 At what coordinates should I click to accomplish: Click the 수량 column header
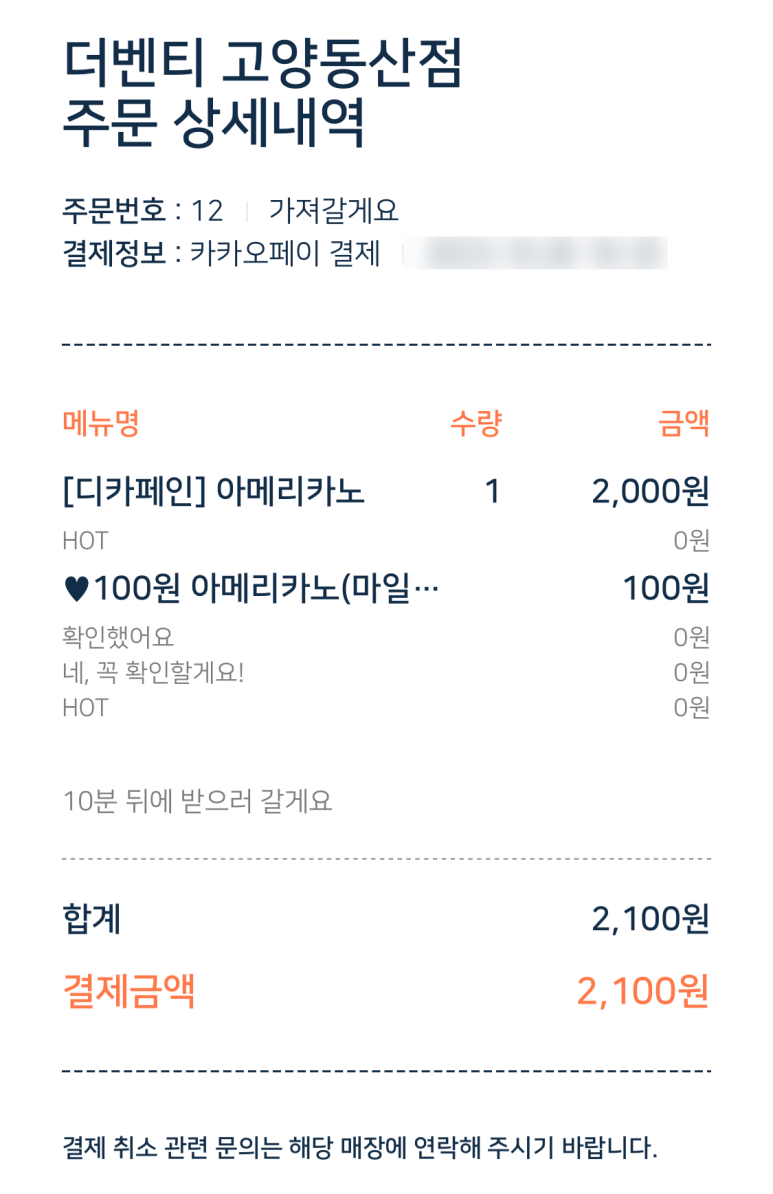475,423
